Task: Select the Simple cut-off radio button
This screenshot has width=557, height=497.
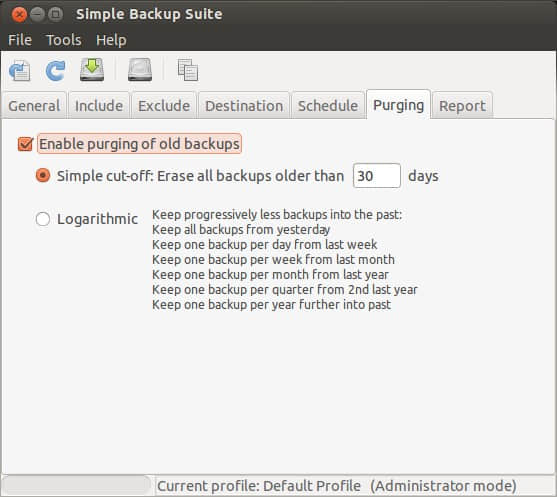Action: point(43,175)
